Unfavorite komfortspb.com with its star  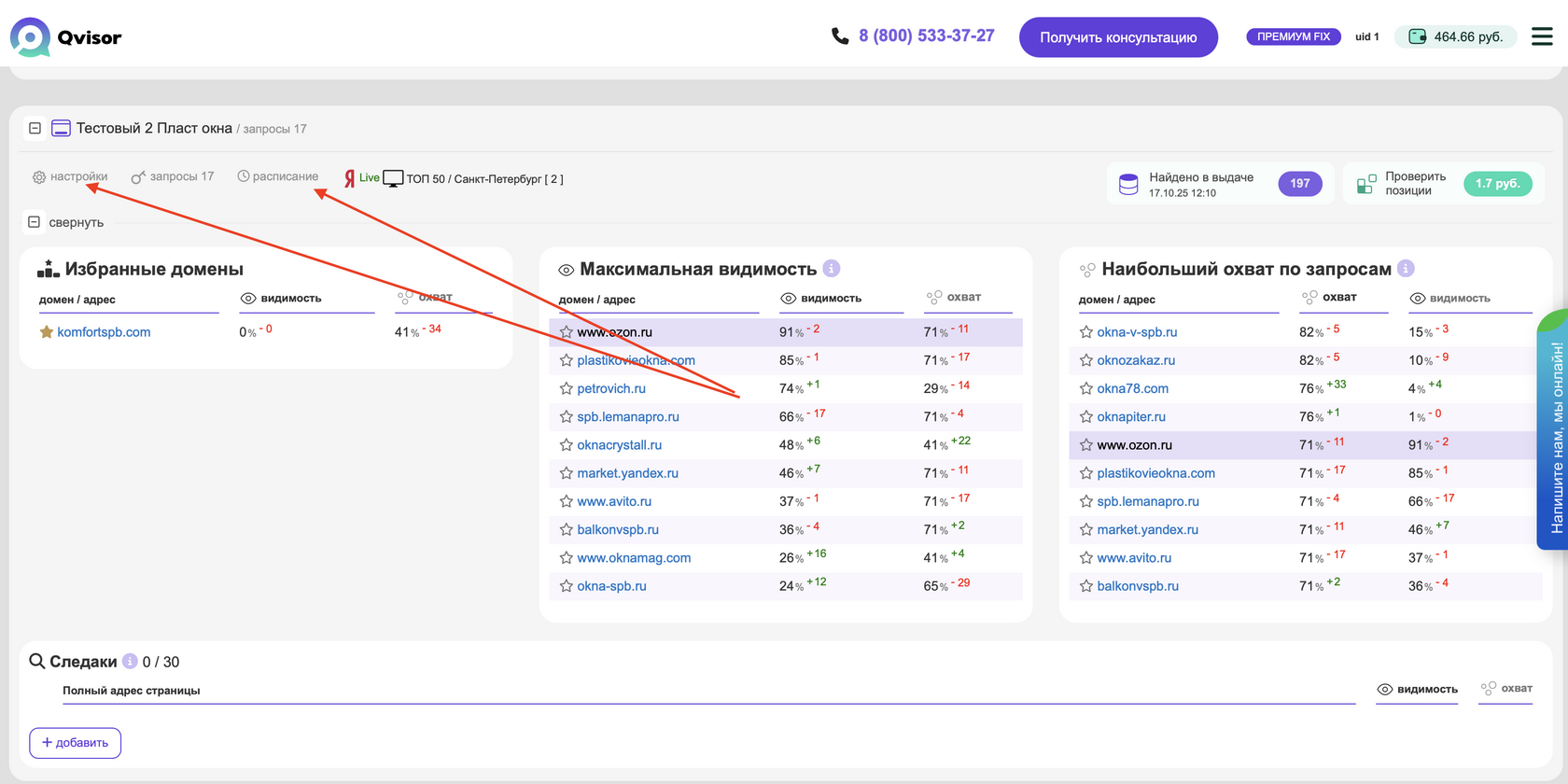click(46, 332)
